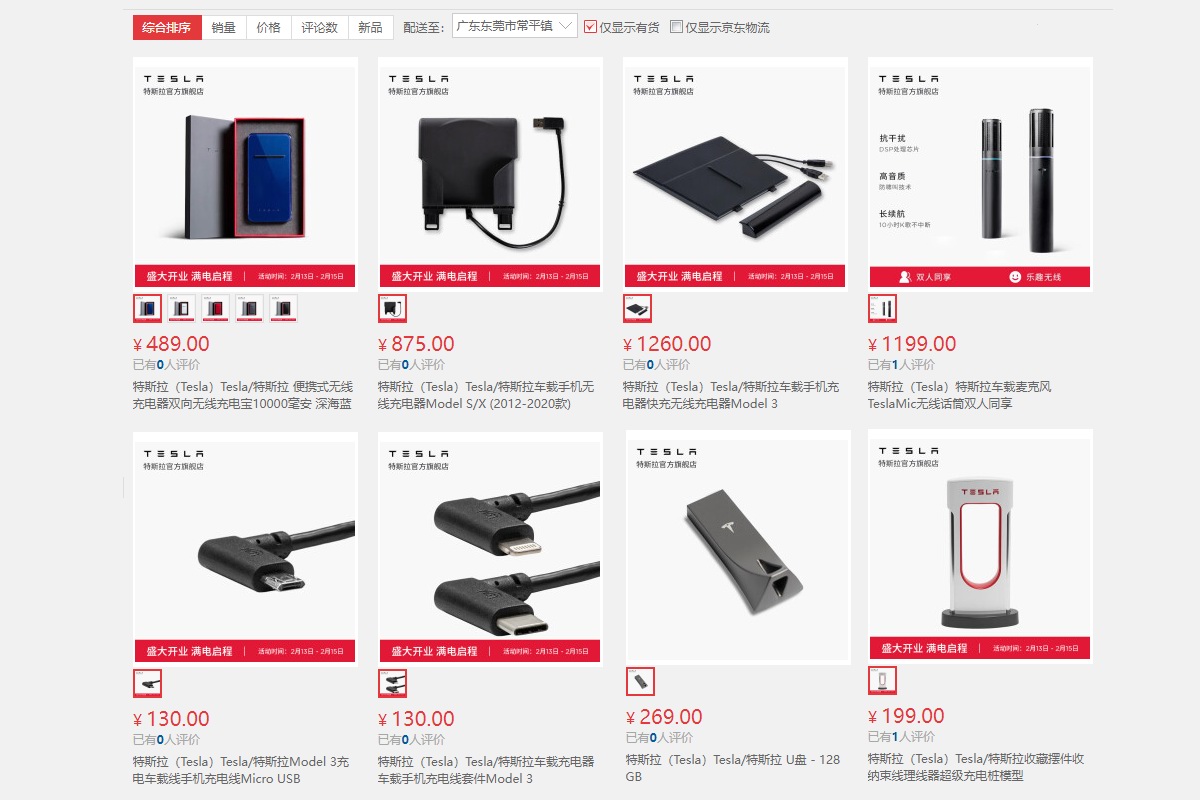The height and width of the screenshot is (800, 1200).
Task: Click the Micro USB cable small thumbnail
Action: (x=147, y=683)
